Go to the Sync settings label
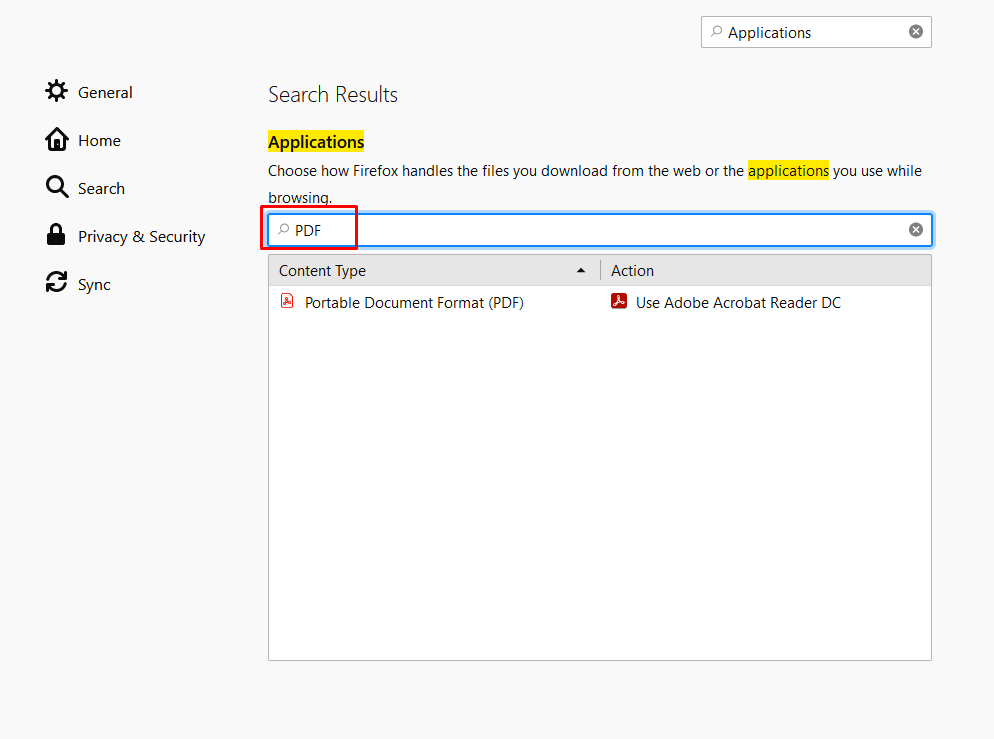This screenshot has width=994, height=739. click(x=94, y=285)
